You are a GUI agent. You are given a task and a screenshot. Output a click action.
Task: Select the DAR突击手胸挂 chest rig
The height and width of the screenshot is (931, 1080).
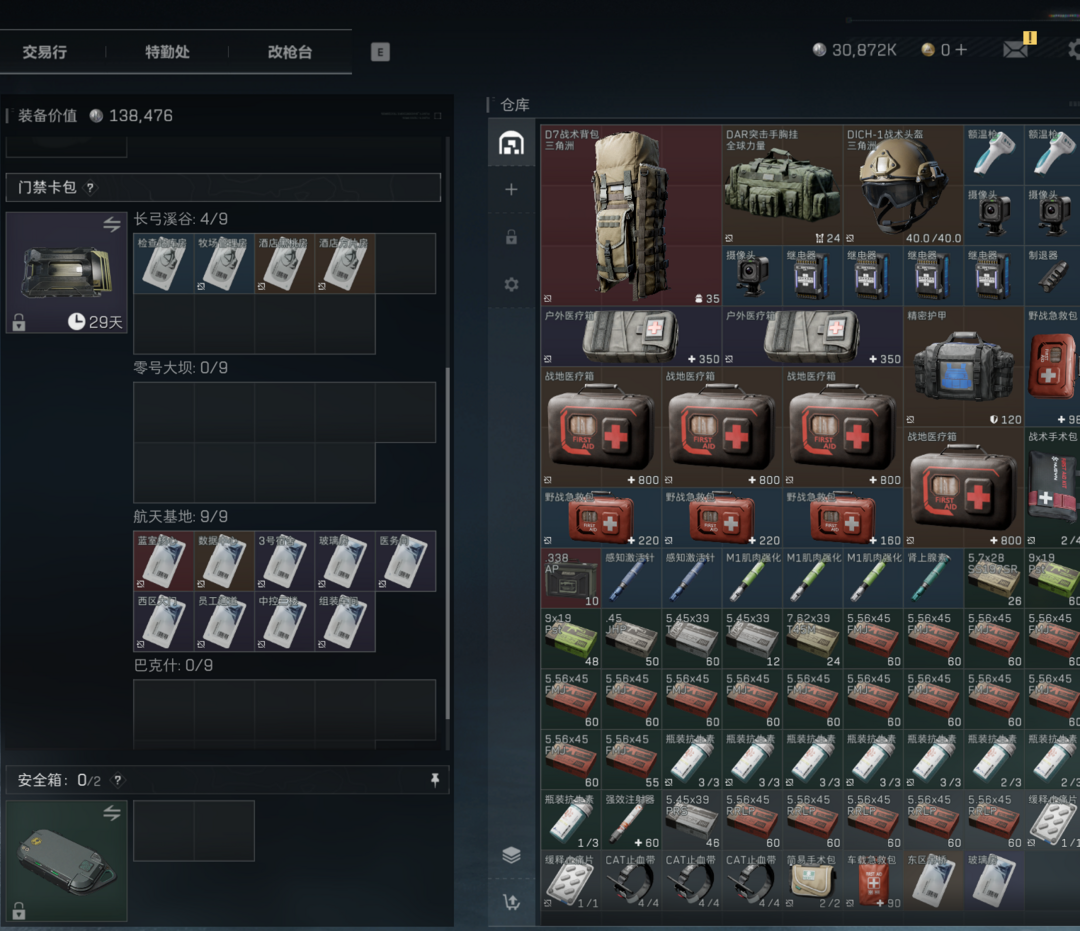point(782,185)
